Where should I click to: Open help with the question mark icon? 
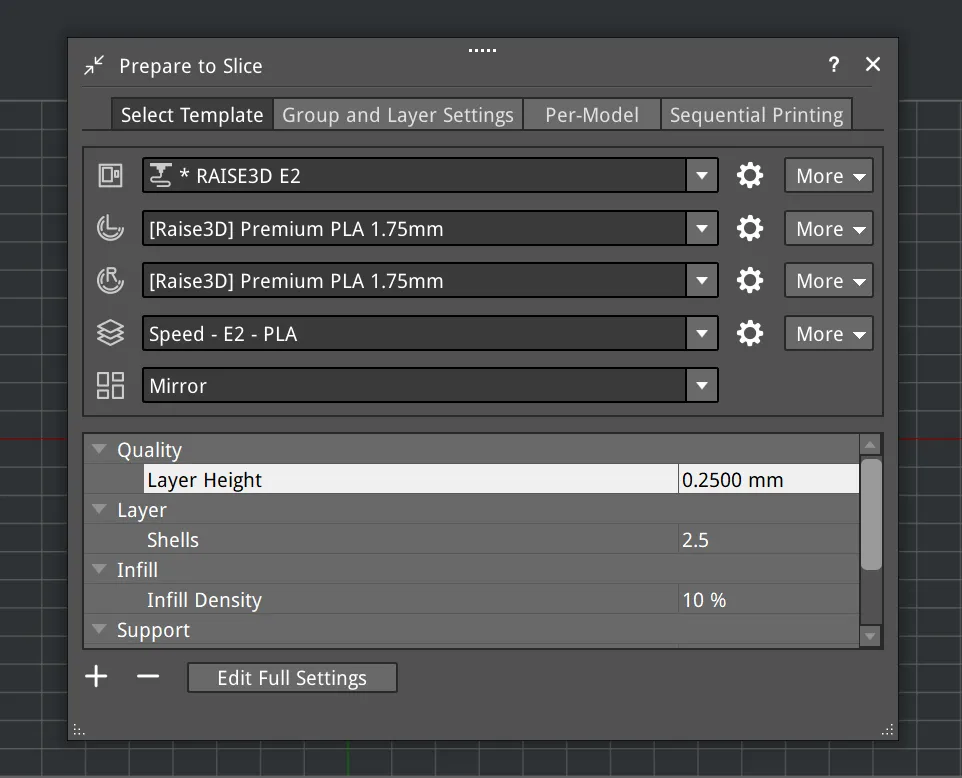[833, 64]
